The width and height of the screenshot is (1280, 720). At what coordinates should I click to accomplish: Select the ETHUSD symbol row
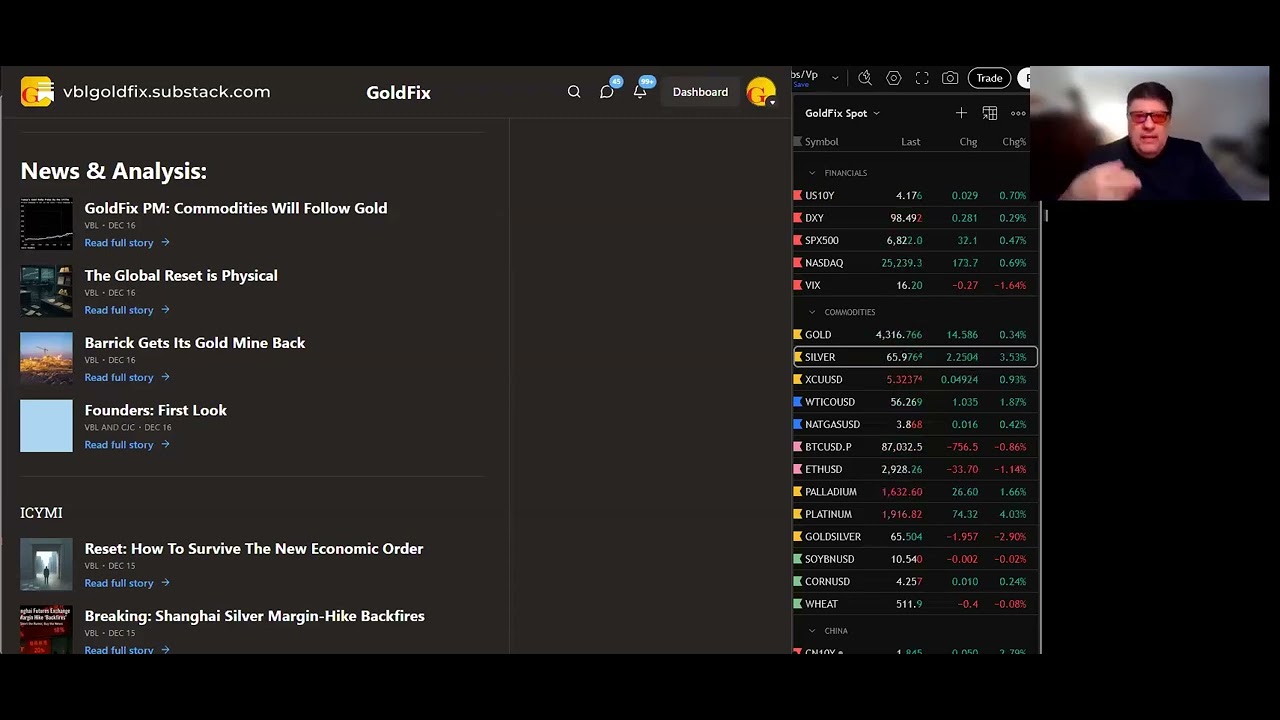pyautogui.click(x=915, y=469)
